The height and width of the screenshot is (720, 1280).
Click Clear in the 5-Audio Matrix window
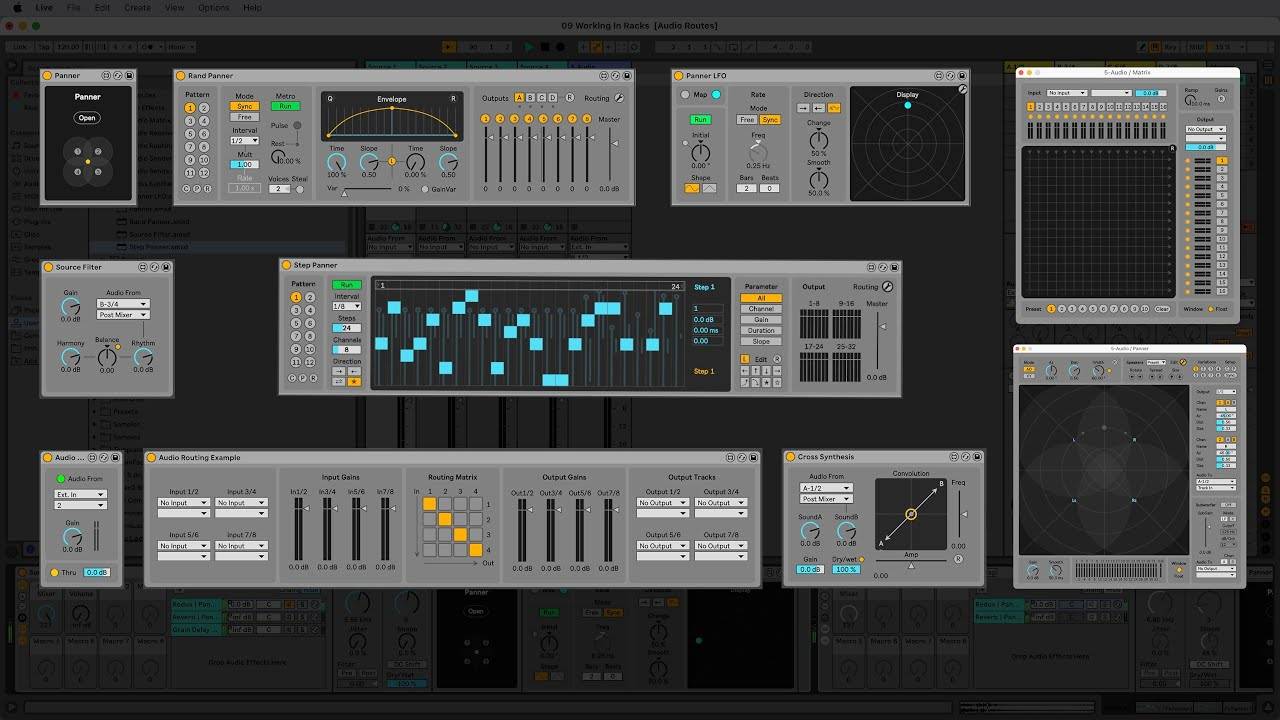[x=1161, y=309]
